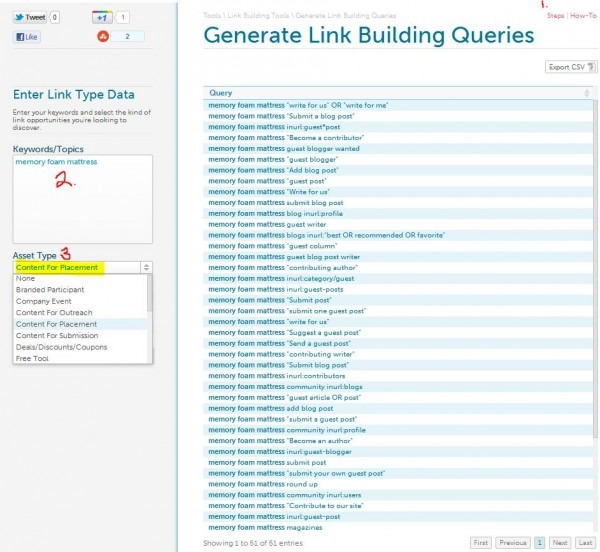600x552 pixels.
Task: Choose Deals/Discounts/Coupons asset type option
Action: click(x=61, y=347)
